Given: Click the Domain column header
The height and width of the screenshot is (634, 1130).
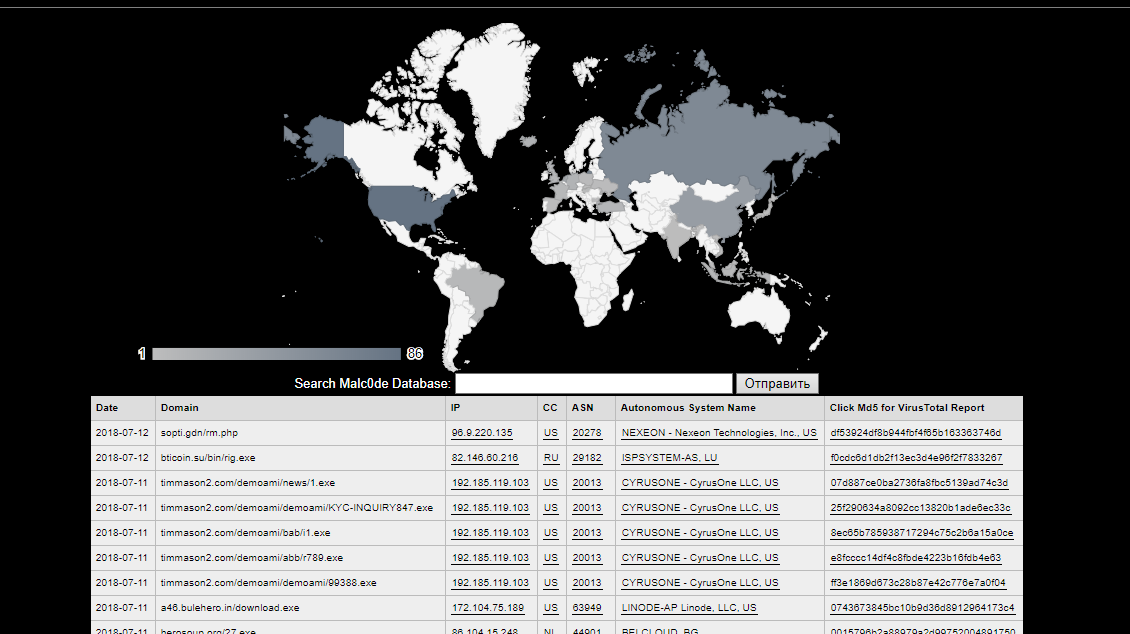Looking at the screenshot, I should 180,408.
